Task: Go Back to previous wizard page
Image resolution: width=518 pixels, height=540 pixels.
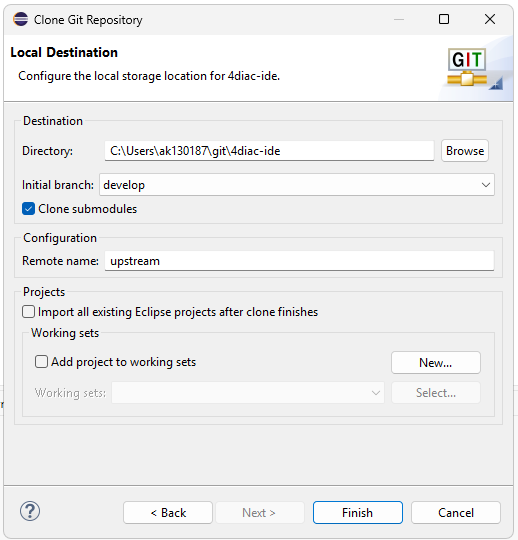Action: 168,513
